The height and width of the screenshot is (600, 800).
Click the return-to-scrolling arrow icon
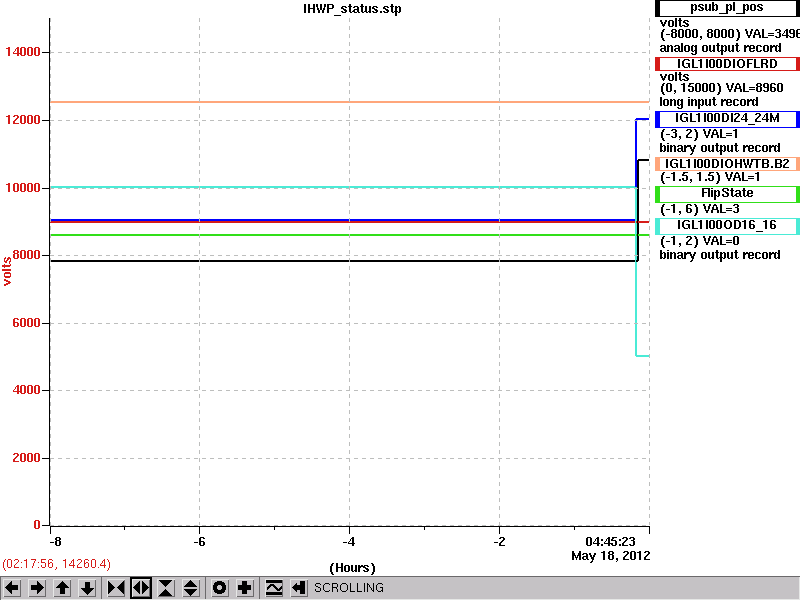(x=299, y=588)
